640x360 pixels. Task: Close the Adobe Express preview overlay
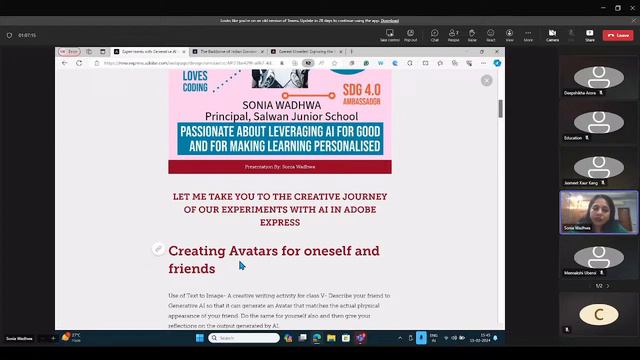pyautogui.click(x=486, y=81)
